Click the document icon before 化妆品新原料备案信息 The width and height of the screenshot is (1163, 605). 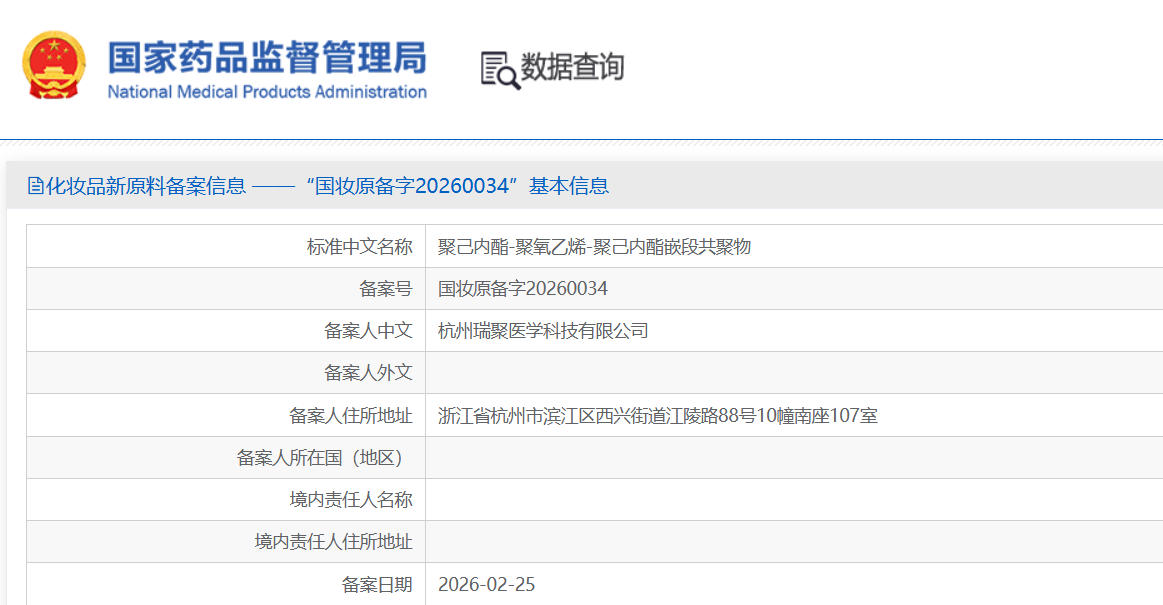click(x=36, y=186)
